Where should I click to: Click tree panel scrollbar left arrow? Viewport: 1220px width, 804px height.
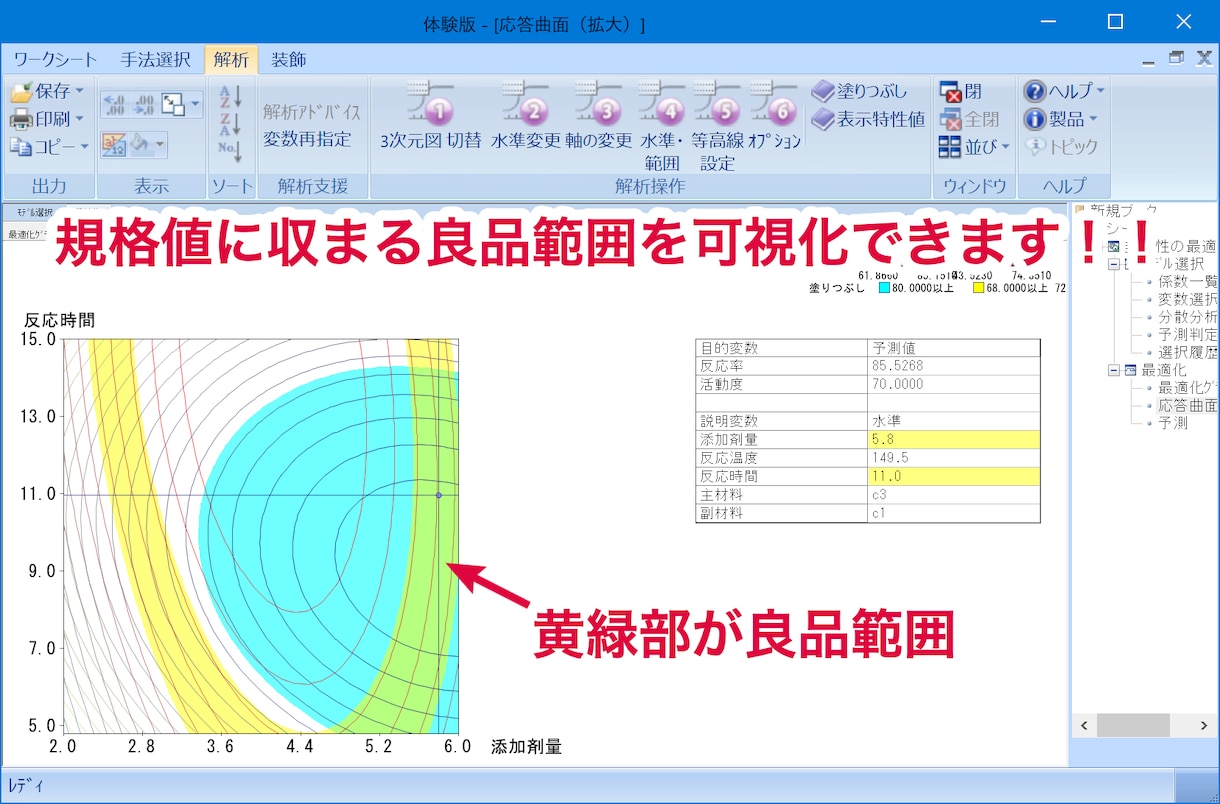[1083, 725]
